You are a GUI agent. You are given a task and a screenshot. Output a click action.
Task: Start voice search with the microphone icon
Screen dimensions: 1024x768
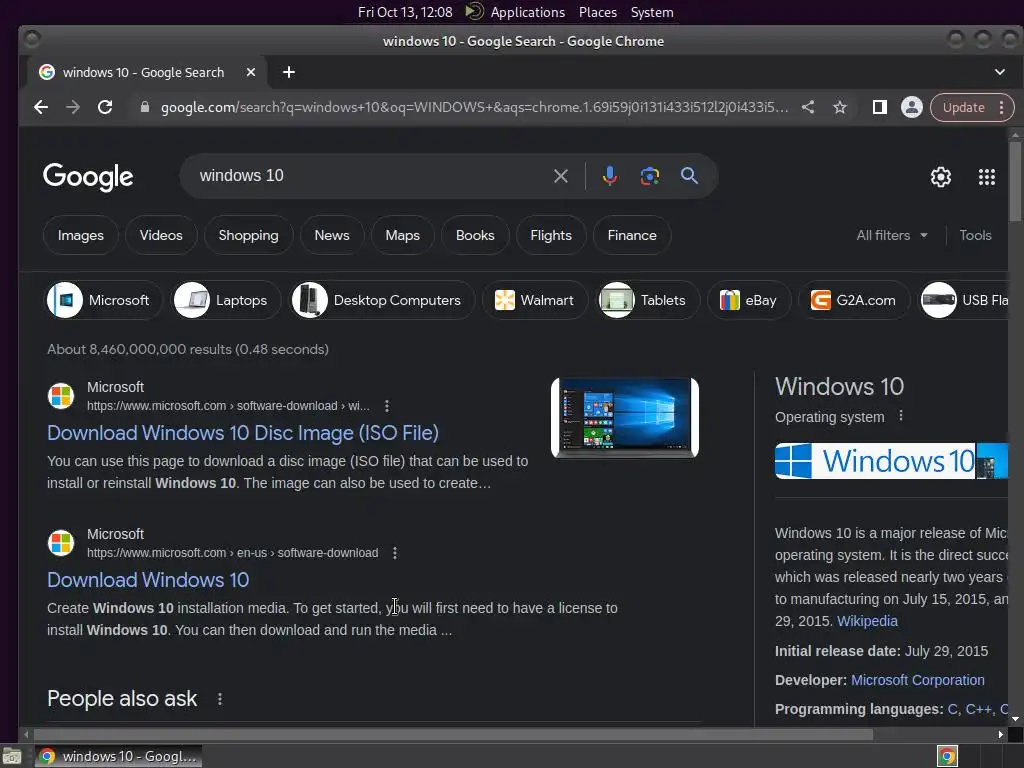609,176
